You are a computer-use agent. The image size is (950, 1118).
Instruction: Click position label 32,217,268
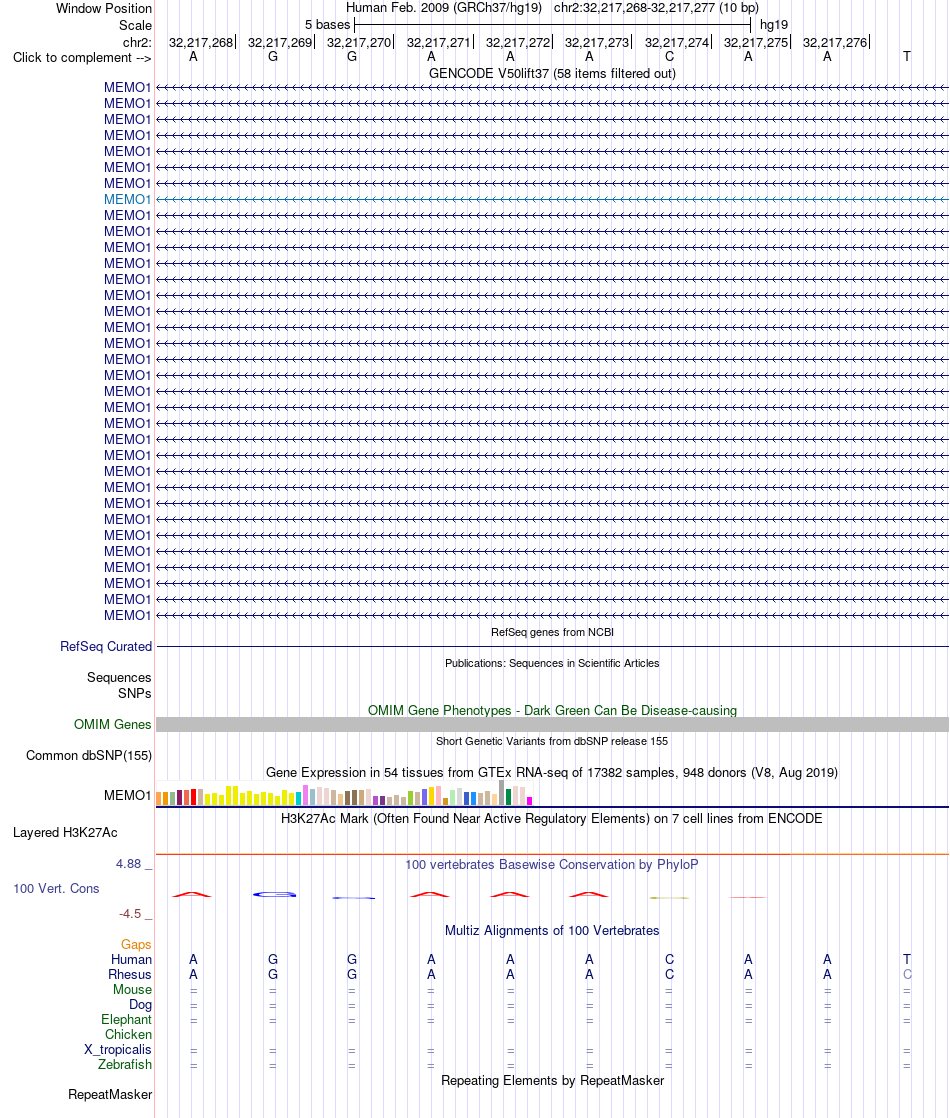(201, 42)
